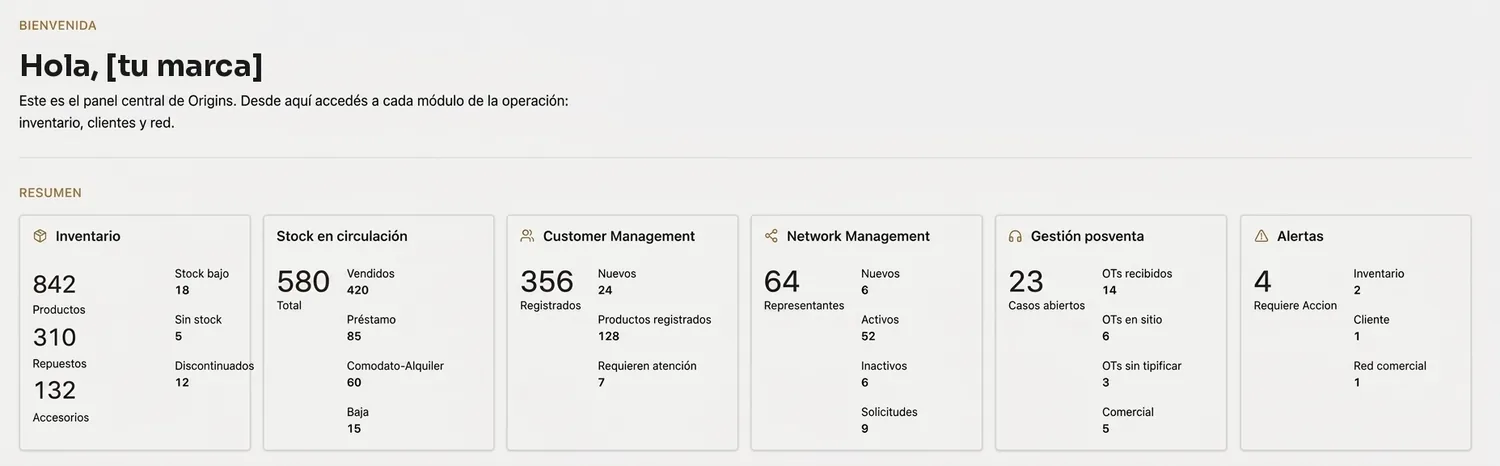Screen dimensions: 1500x466
Task: Click the Alertas warning triangle icon
Action: [1261, 236]
